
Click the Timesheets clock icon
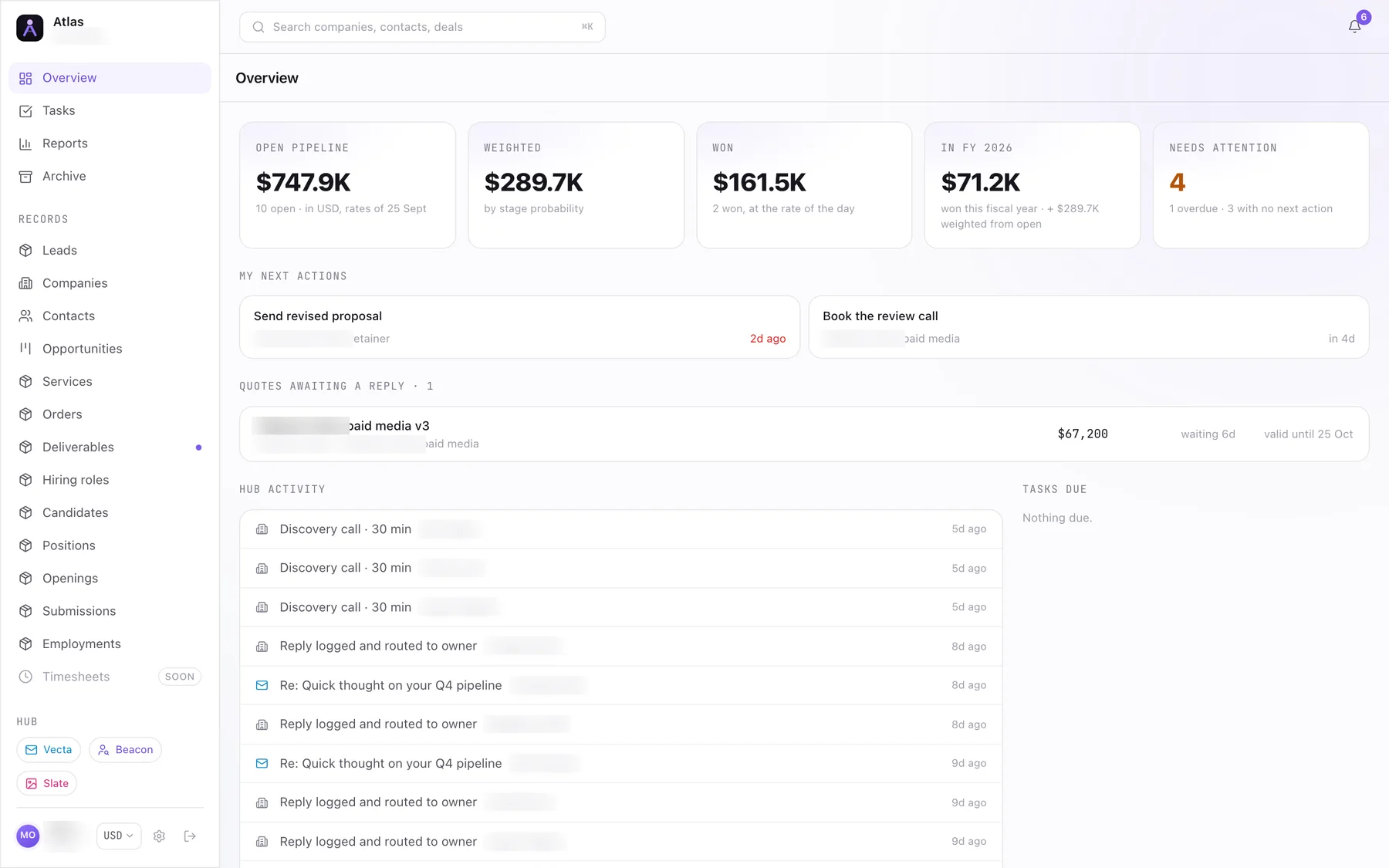(25, 677)
